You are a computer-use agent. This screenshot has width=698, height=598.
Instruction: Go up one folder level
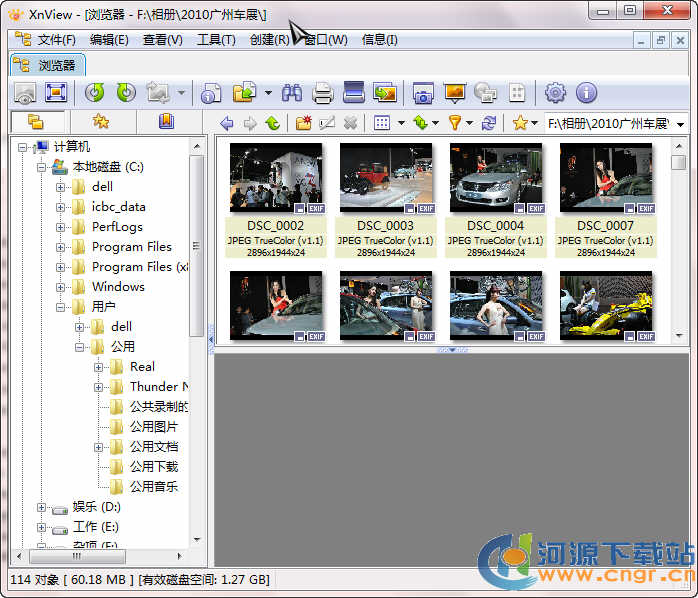click(272, 123)
